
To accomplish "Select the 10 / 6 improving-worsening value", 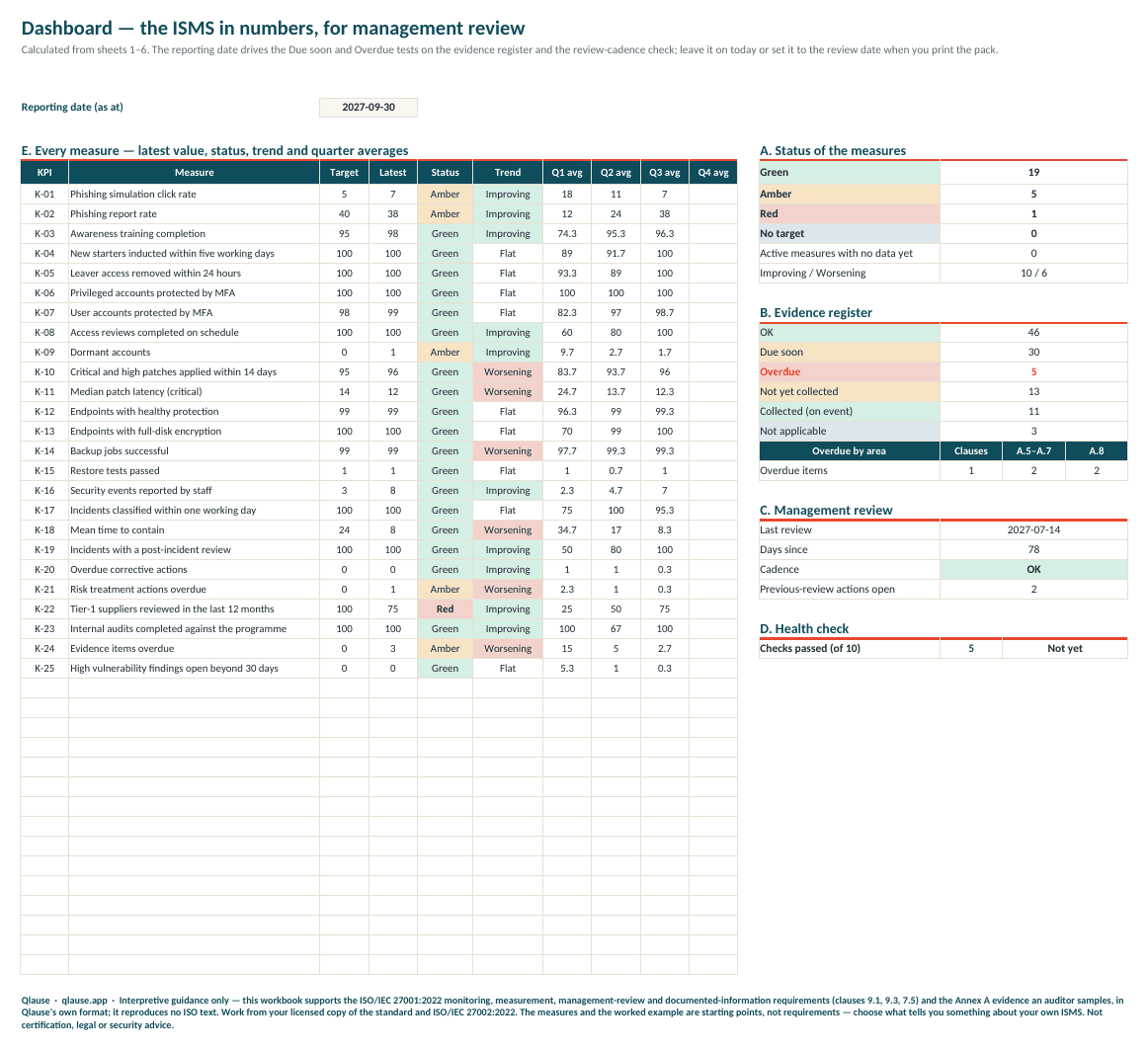I will (1033, 273).
